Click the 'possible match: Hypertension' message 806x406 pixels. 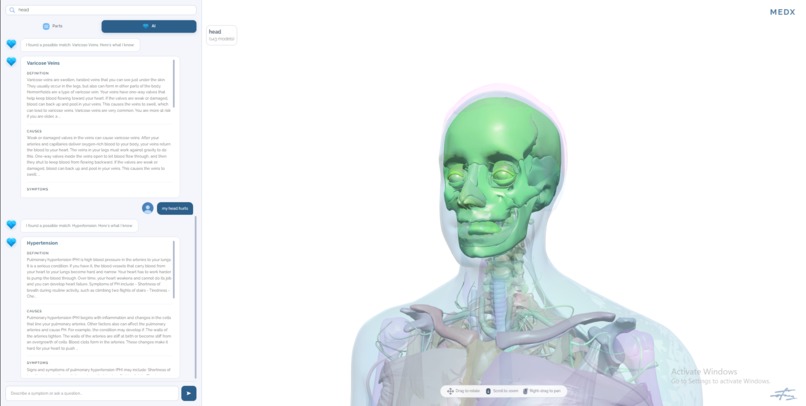click(79, 226)
